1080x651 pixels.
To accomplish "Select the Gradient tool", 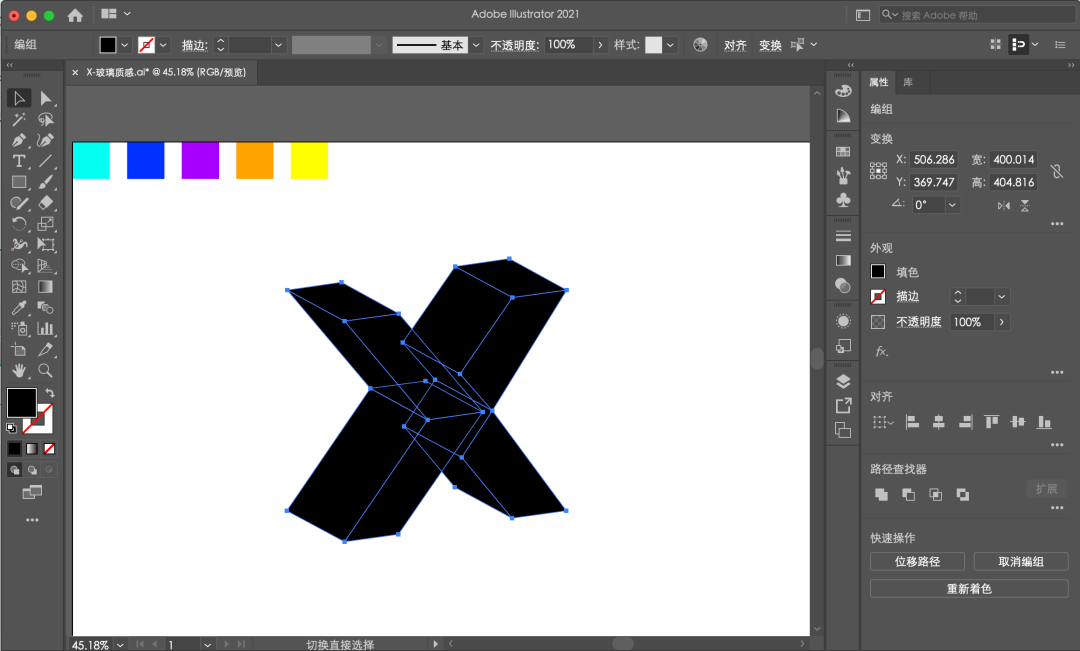I will pyautogui.click(x=45, y=287).
